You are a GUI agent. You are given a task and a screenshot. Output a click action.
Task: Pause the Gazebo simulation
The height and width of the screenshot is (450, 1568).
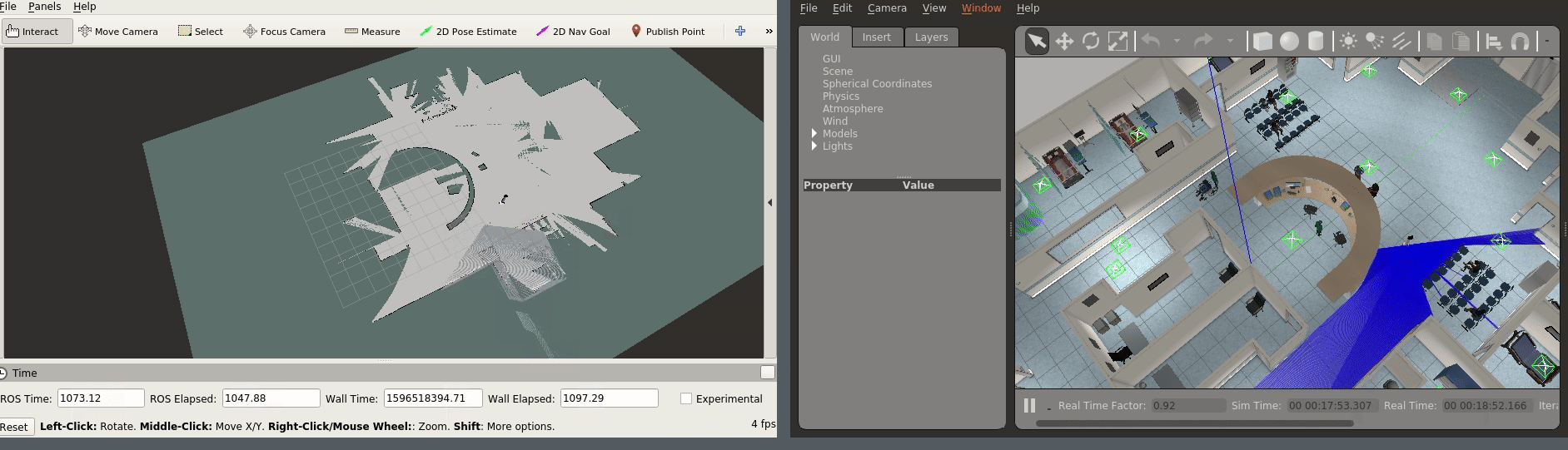(x=1029, y=405)
